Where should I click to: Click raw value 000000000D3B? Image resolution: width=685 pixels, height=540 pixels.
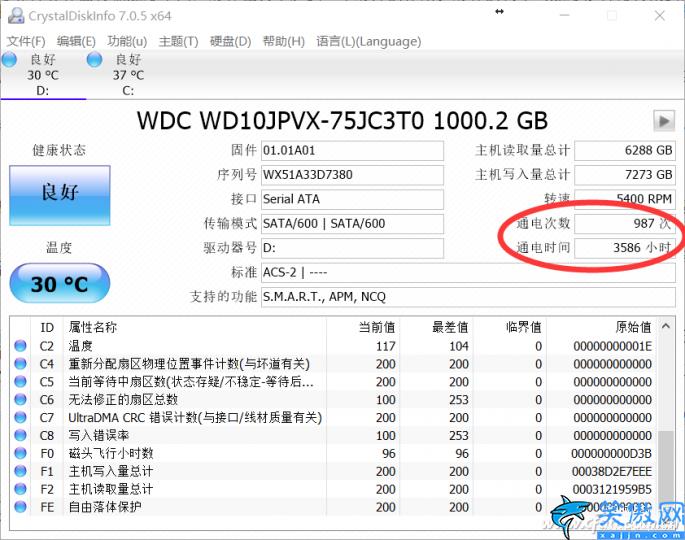pos(612,454)
